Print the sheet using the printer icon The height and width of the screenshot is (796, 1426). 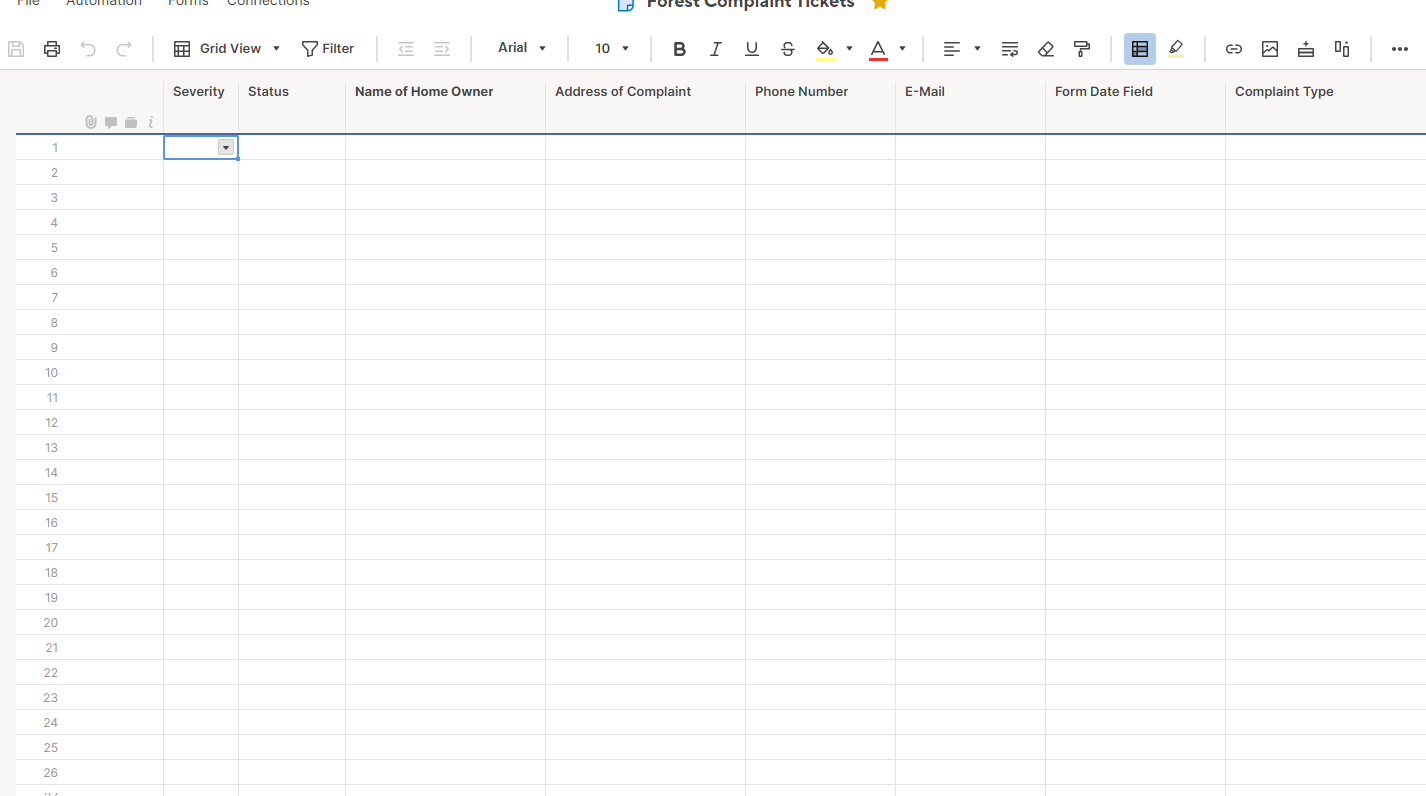coord(52,49)
